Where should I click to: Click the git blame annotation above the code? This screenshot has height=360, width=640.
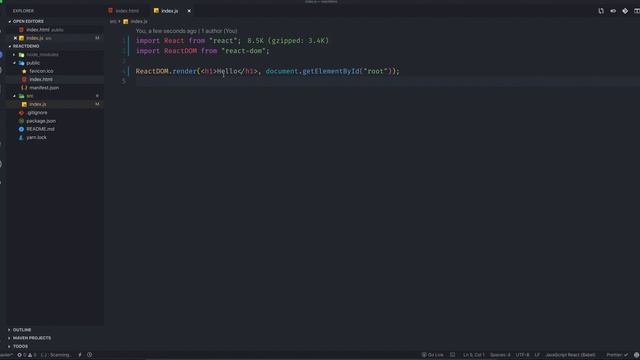(x=186, y=31)
